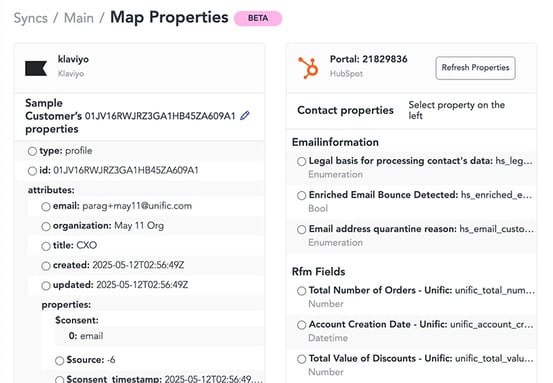Image resolution: width=553 pixels, height=383 pixels.
Task: Click the 'Portal: 21829836' title
Action: coord(369,59)
